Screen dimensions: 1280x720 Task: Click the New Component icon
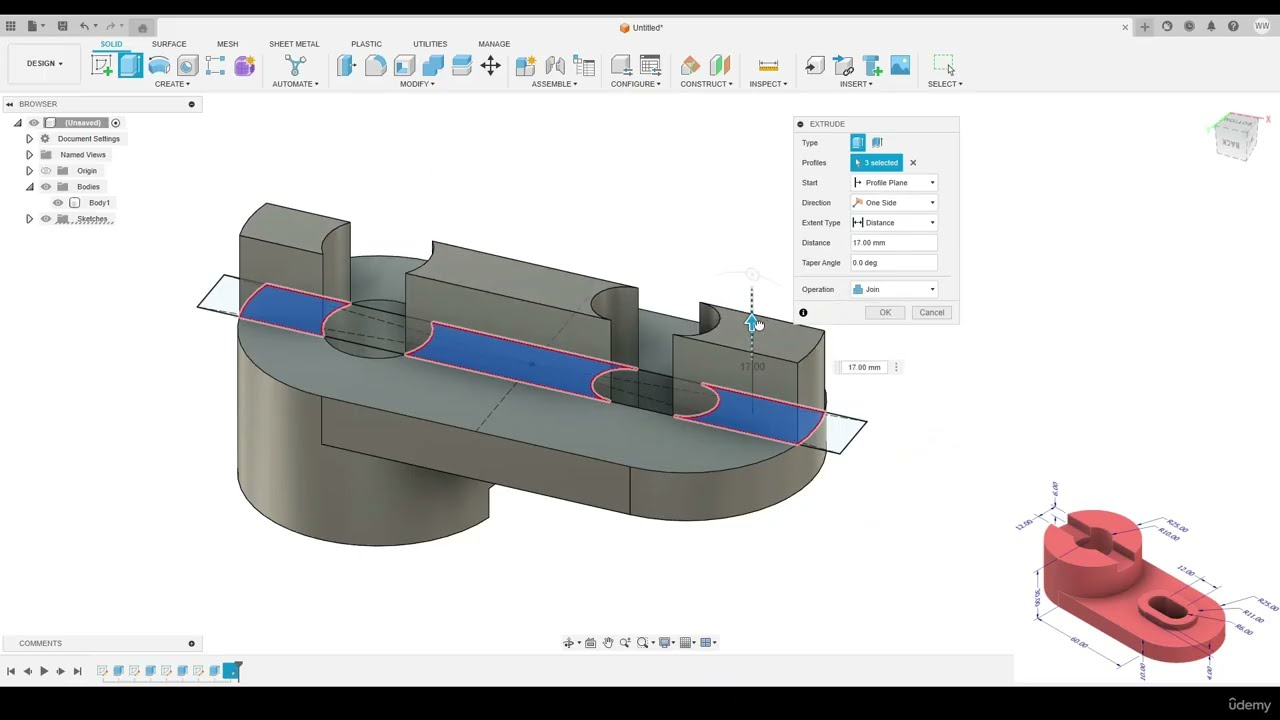[x=526, y=66]
